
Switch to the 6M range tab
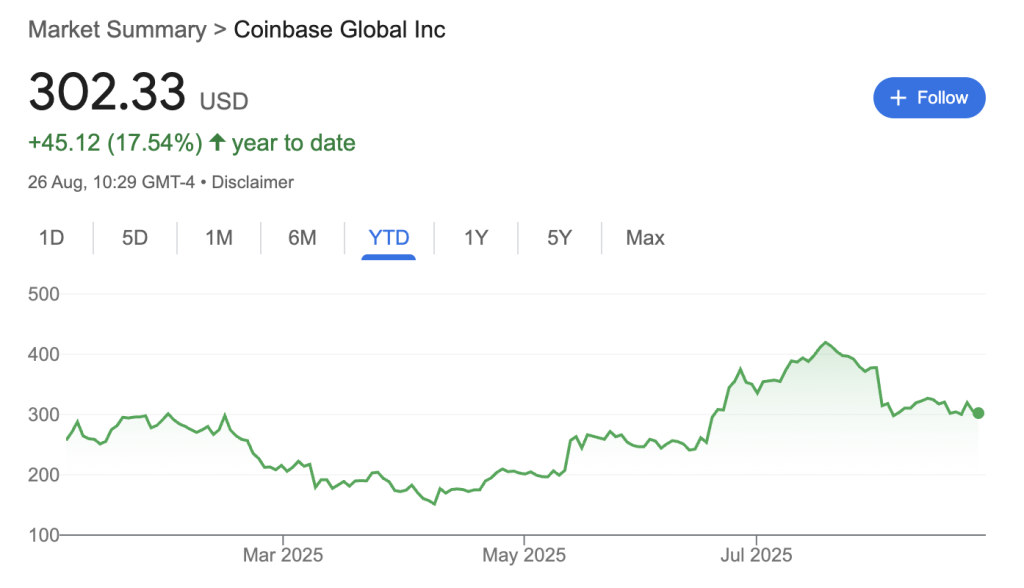point(302,238)
